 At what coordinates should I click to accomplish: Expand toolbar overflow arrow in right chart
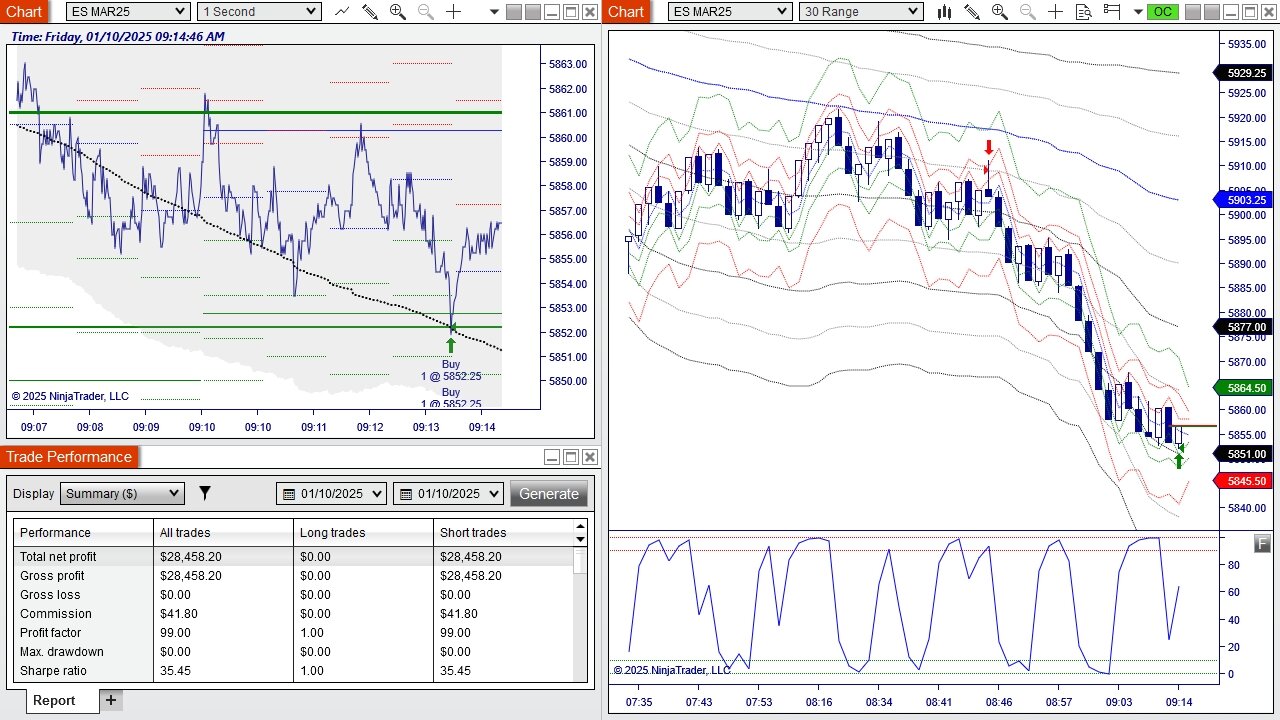[x=1138, y=12]
